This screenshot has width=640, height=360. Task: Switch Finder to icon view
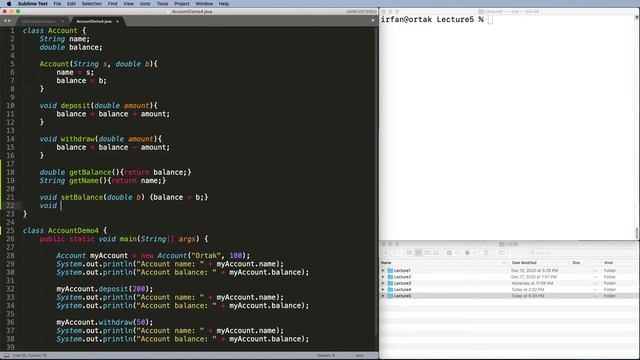(x=409, y=253)
